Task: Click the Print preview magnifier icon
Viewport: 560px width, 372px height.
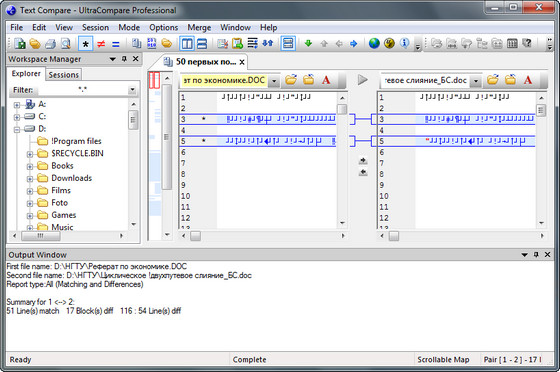Action: (65, 44)
